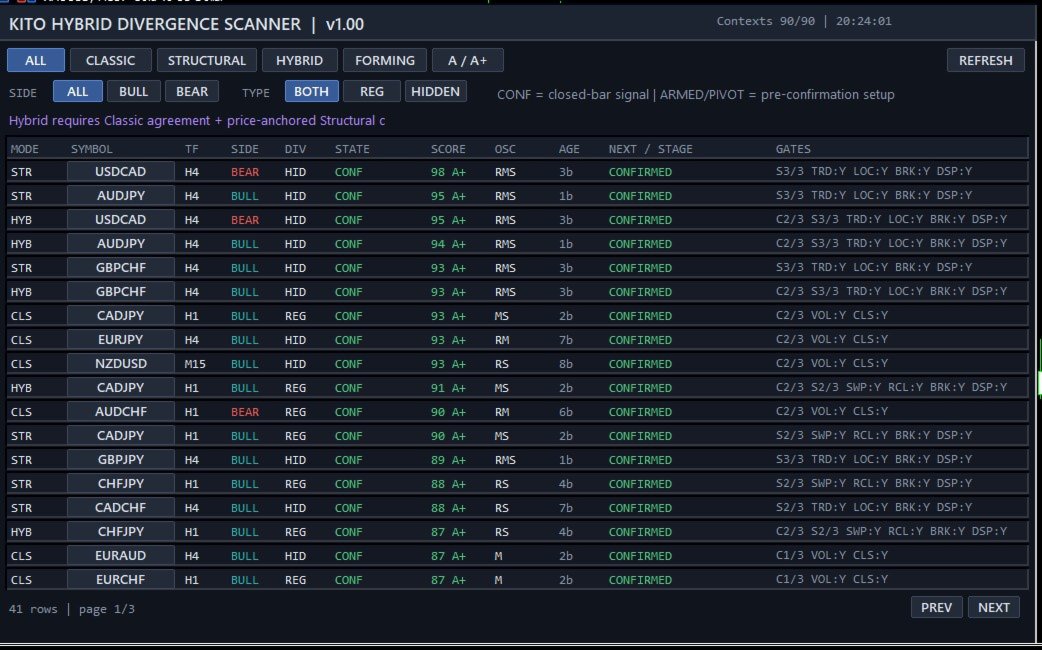This screenshot has width=1042, height=650.
Task: Click the NEXT / STAGE column header
Action: 651,149
